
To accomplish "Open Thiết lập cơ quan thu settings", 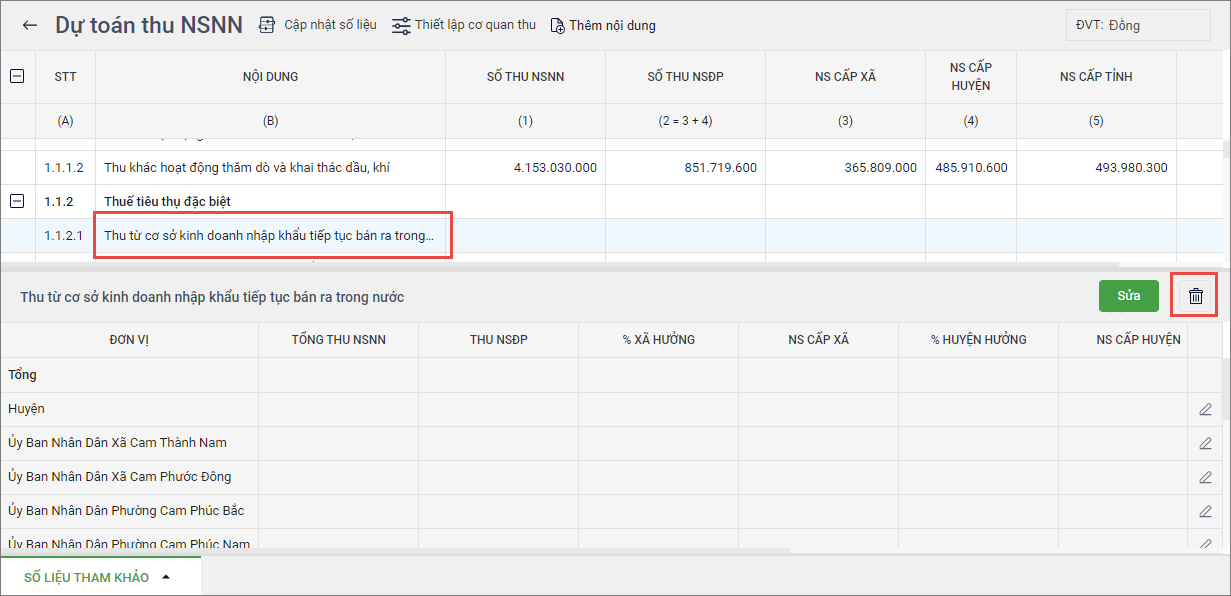I will pos(401,25).
